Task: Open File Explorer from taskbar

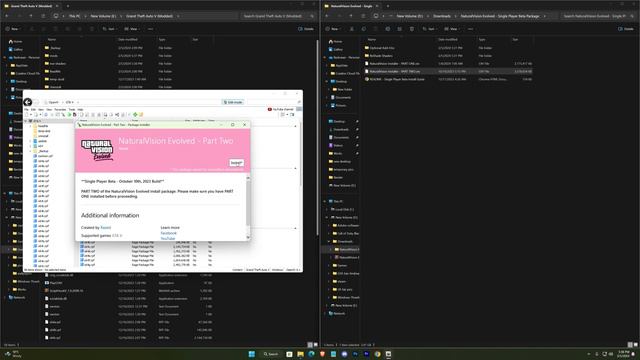Action: point(300,354)
